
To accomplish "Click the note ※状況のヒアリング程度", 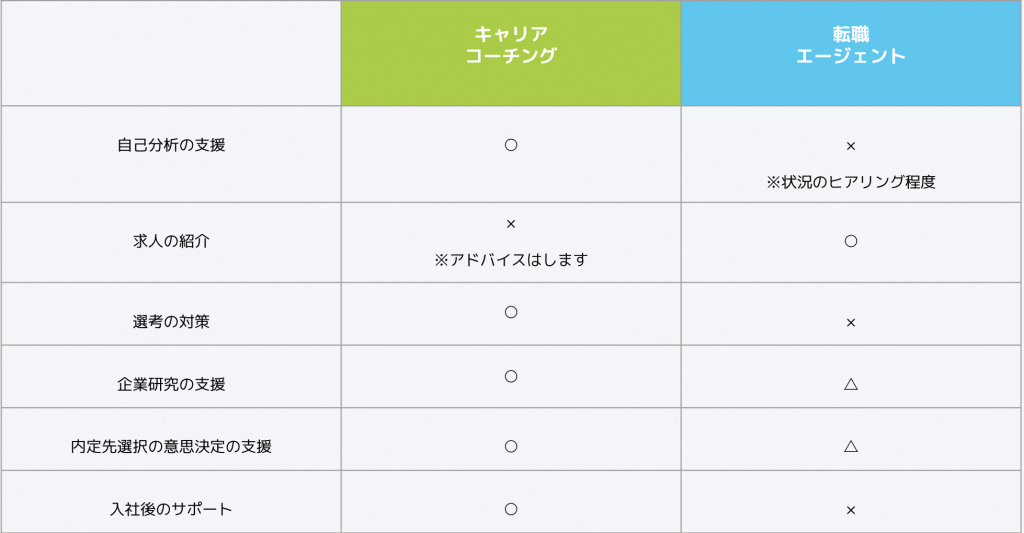I will [851, 183].
